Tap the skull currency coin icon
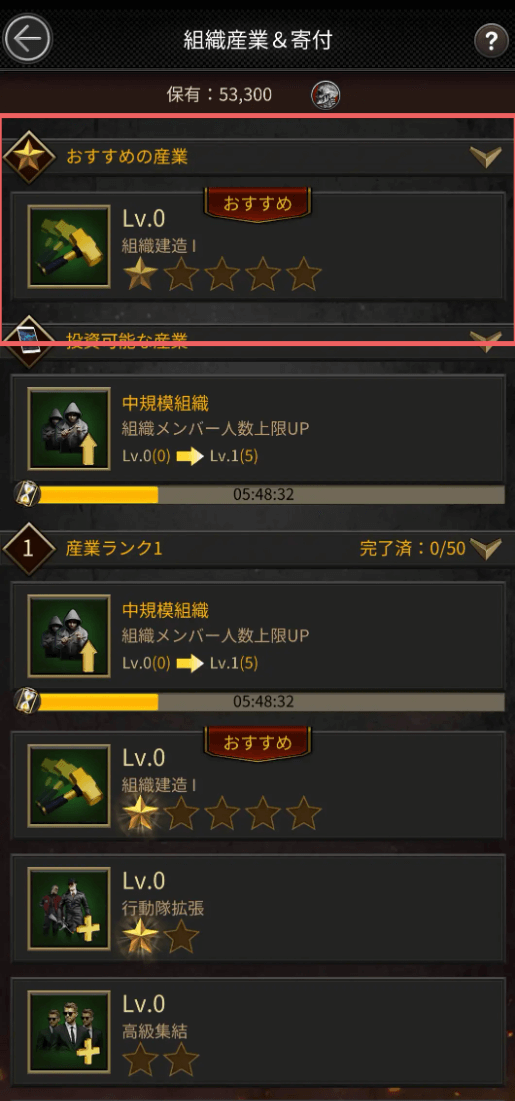Image resolution: width=515 pixels, height=1101 pixels. pos(325,95)
